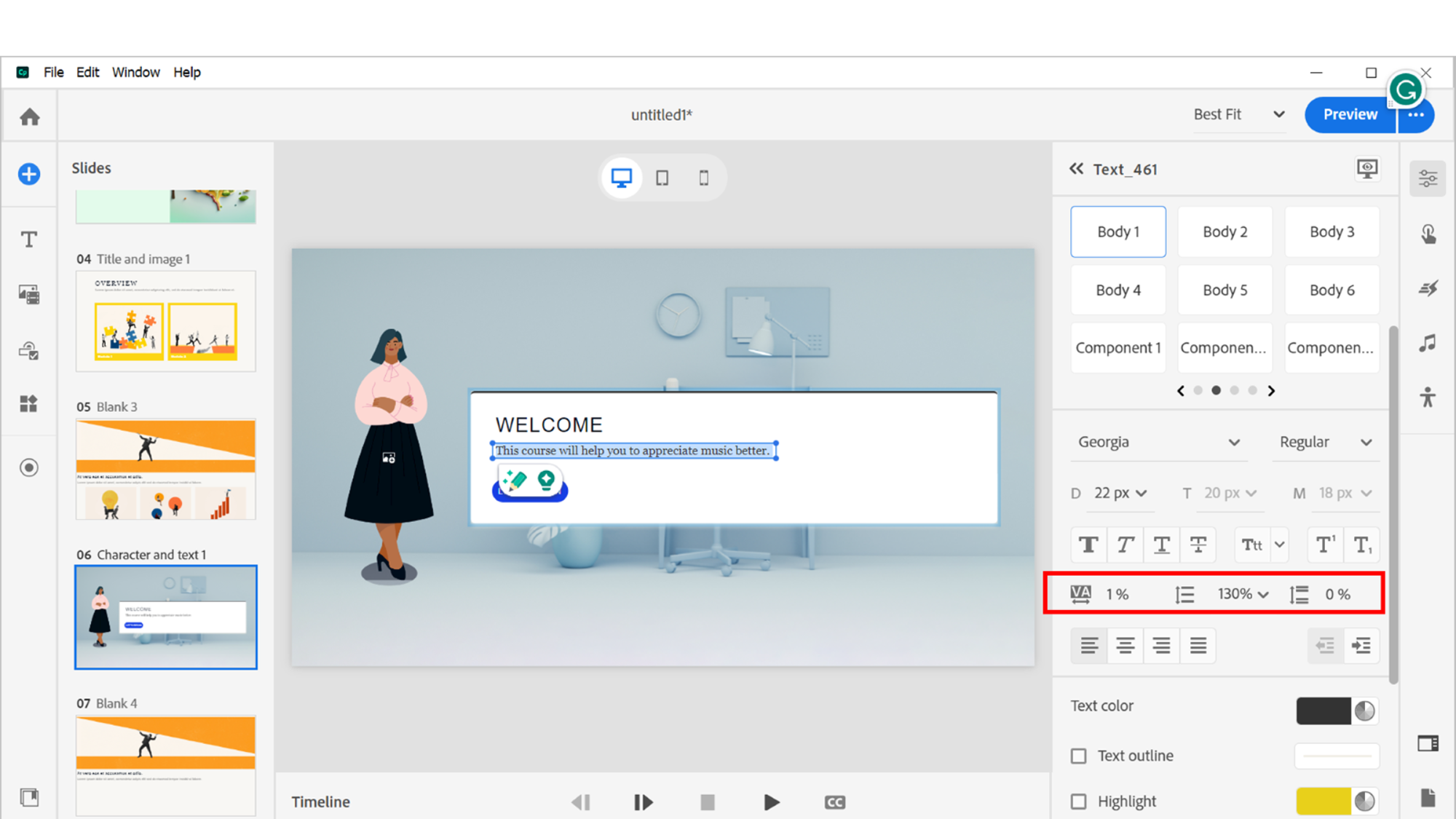Open the 130% line spacing dropdown

pyautogui.click(x=1243, y=595)
